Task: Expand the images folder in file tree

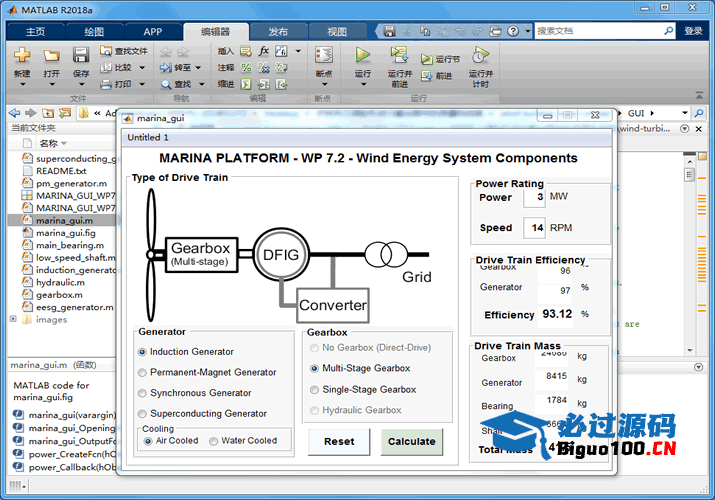Action: pos(13,319)
